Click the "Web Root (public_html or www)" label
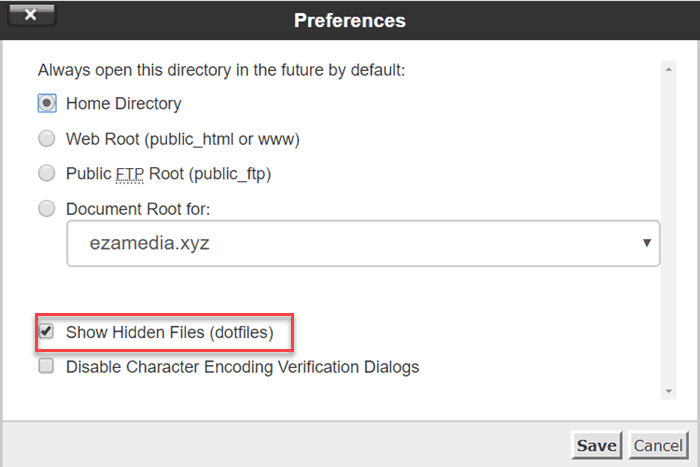Screen dimensions: 700x467 (x=183, y=139)
